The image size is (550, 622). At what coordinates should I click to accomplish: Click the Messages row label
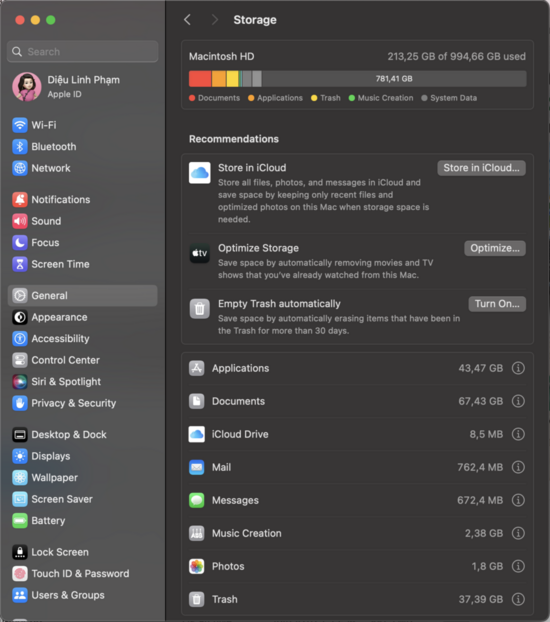coord(235,500)
